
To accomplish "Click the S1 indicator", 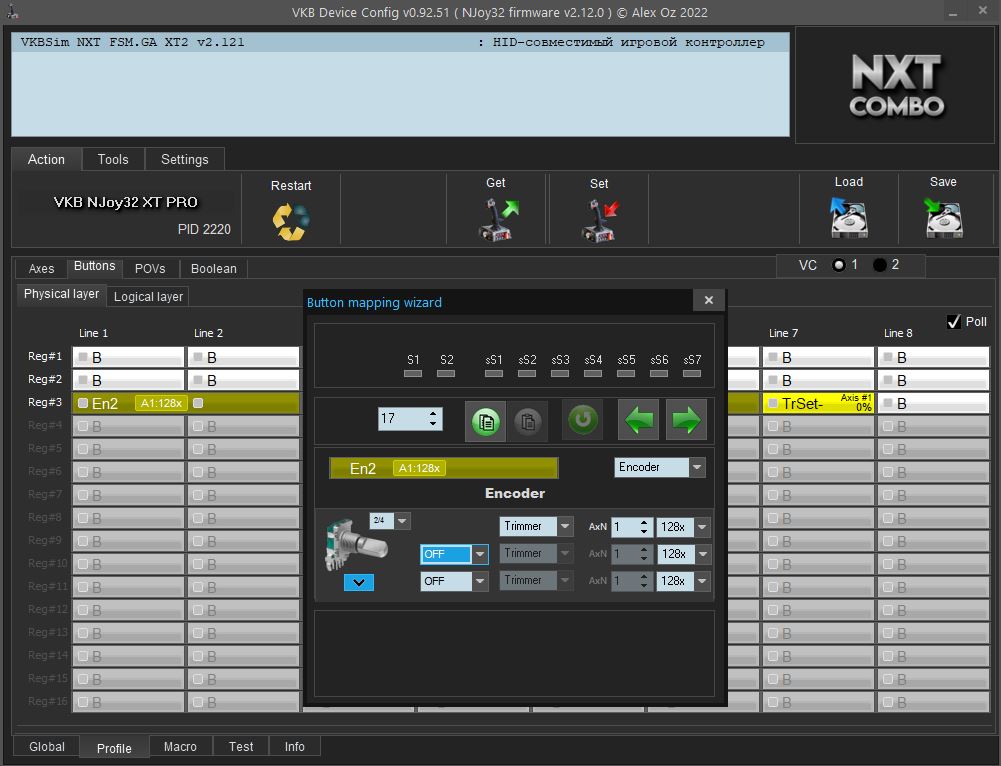I will pos(413,373).
